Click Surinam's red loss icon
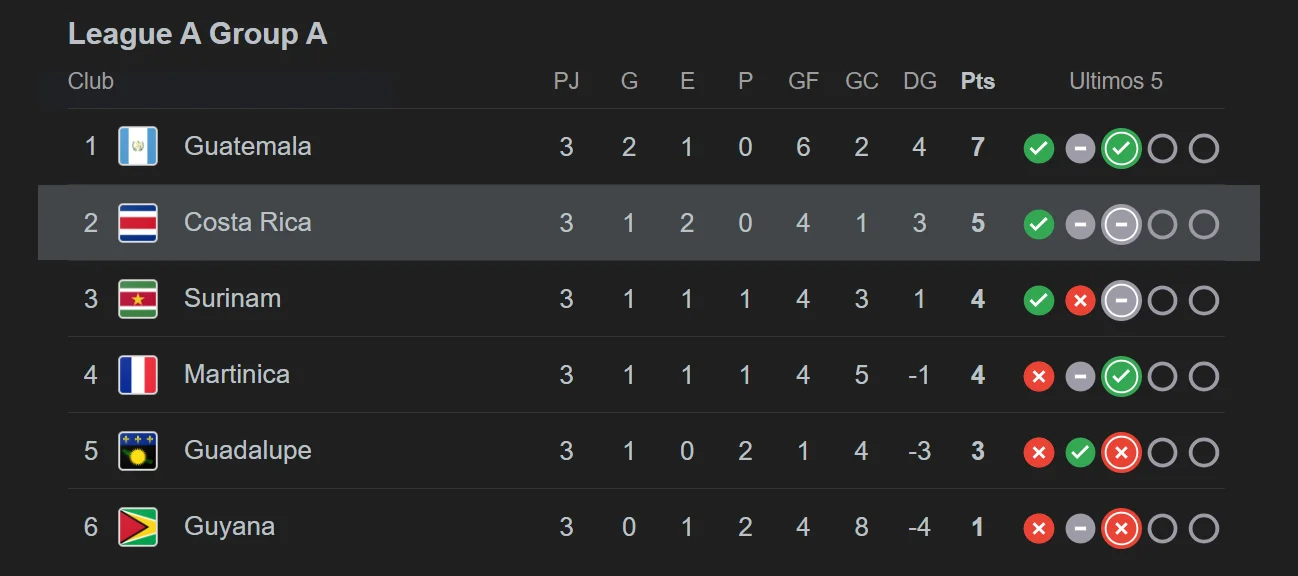The height and width of the screenshot is (576, 1298). 1080,301
